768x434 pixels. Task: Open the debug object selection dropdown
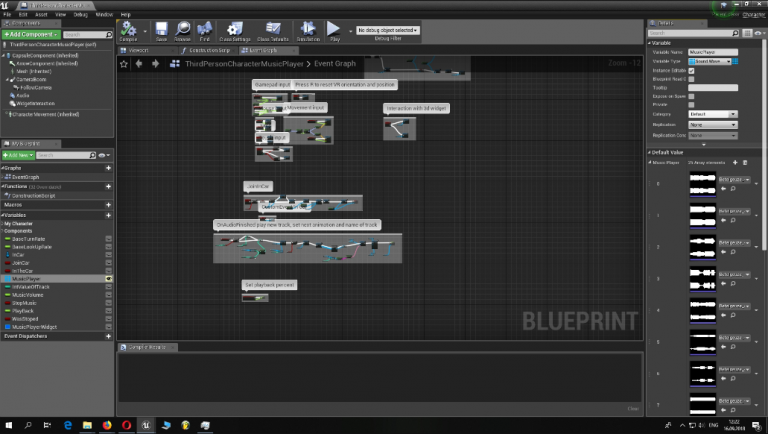387,30
